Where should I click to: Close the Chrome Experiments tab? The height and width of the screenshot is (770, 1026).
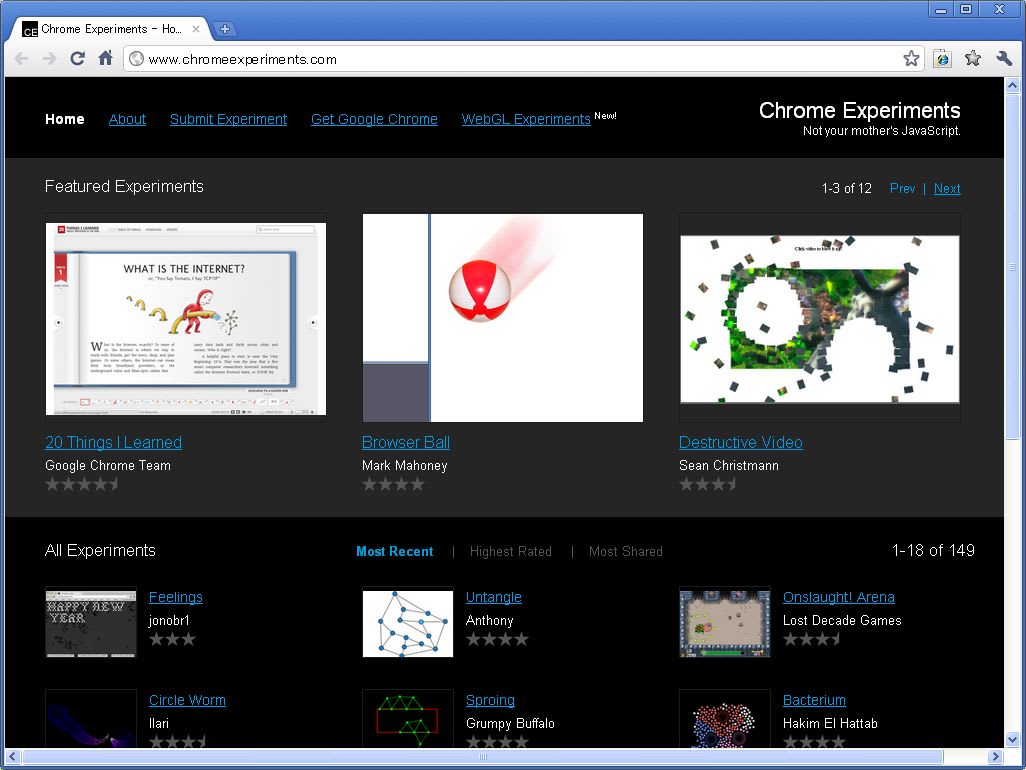[196, 29]
